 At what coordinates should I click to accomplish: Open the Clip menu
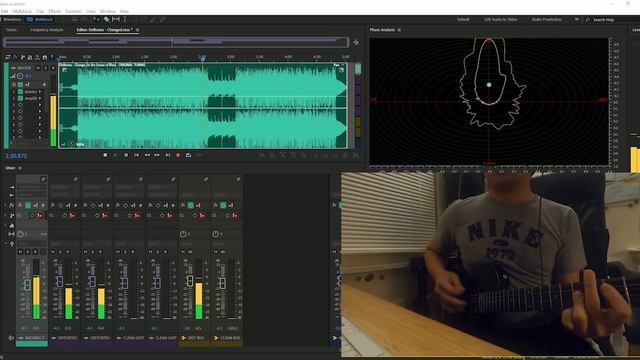point(40,11)
